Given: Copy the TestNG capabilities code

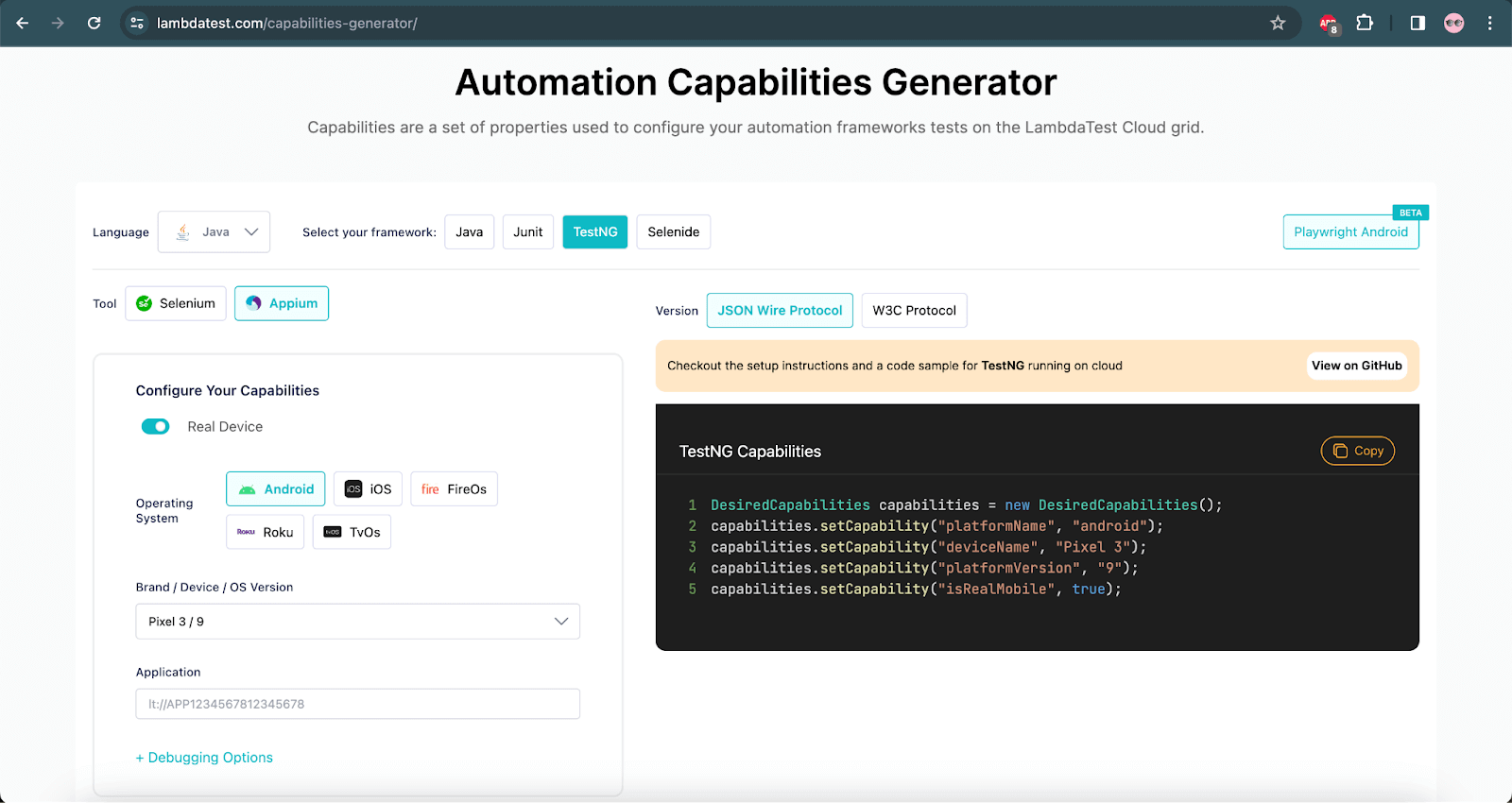Looking at the screenshot, I should pyautogui.click(x=1357, y=452).
